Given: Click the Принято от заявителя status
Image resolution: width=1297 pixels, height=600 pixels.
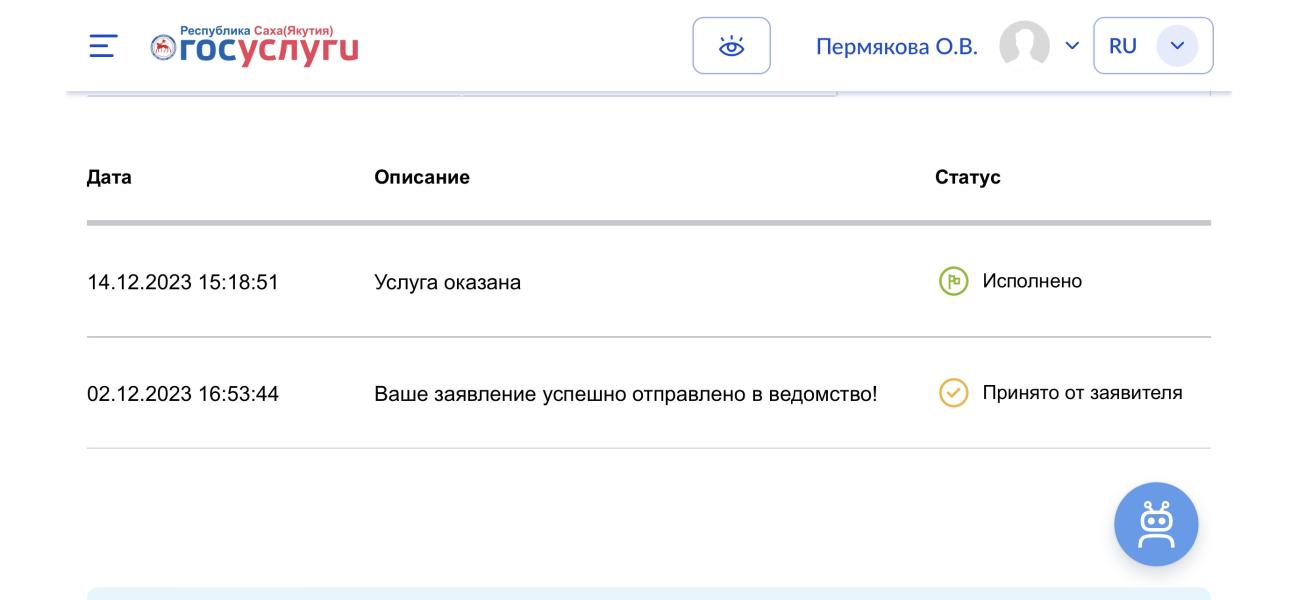Looking at the screenshot, I should point(1082,393).
